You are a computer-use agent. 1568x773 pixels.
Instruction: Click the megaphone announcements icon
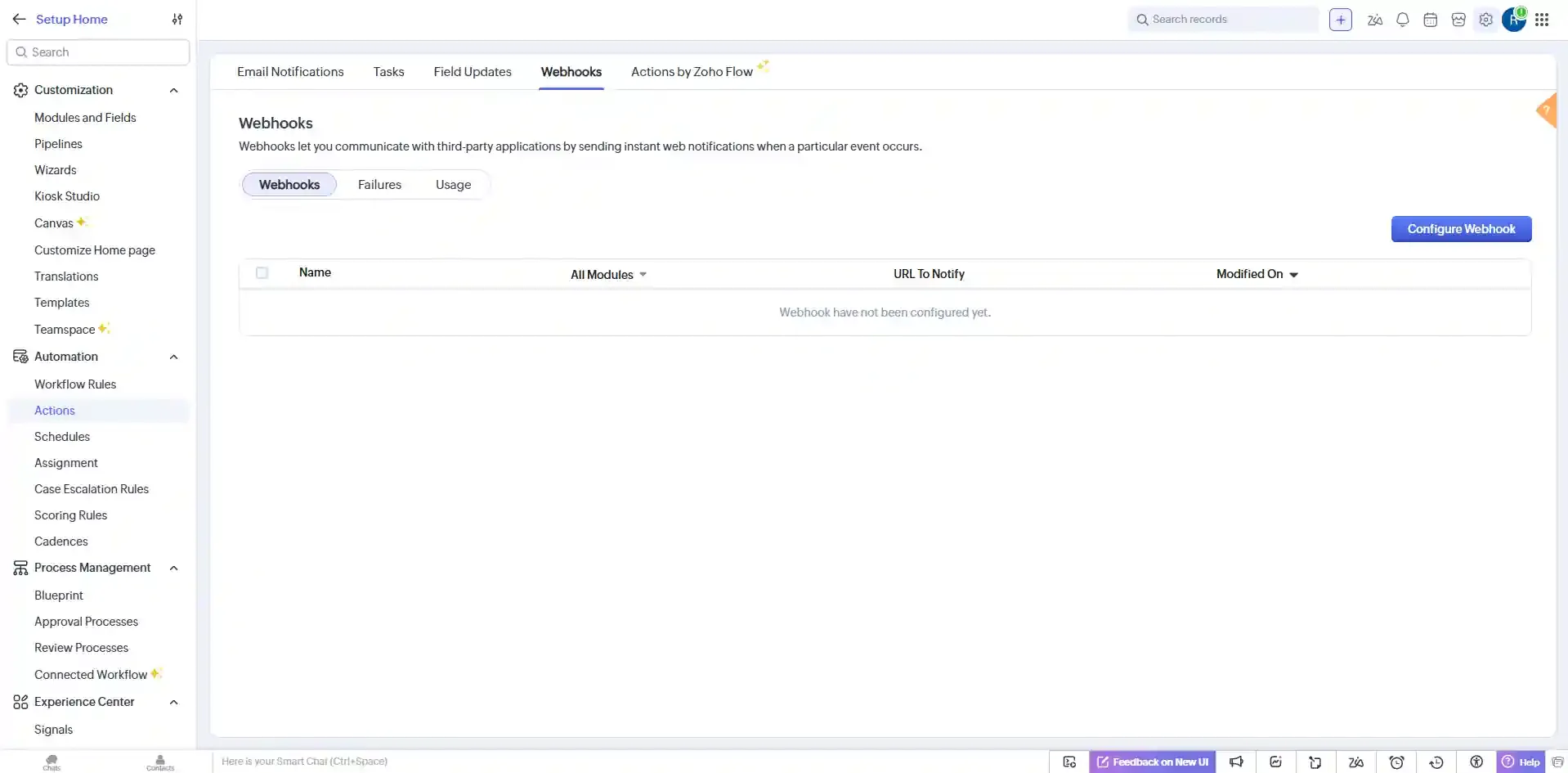1236,762
